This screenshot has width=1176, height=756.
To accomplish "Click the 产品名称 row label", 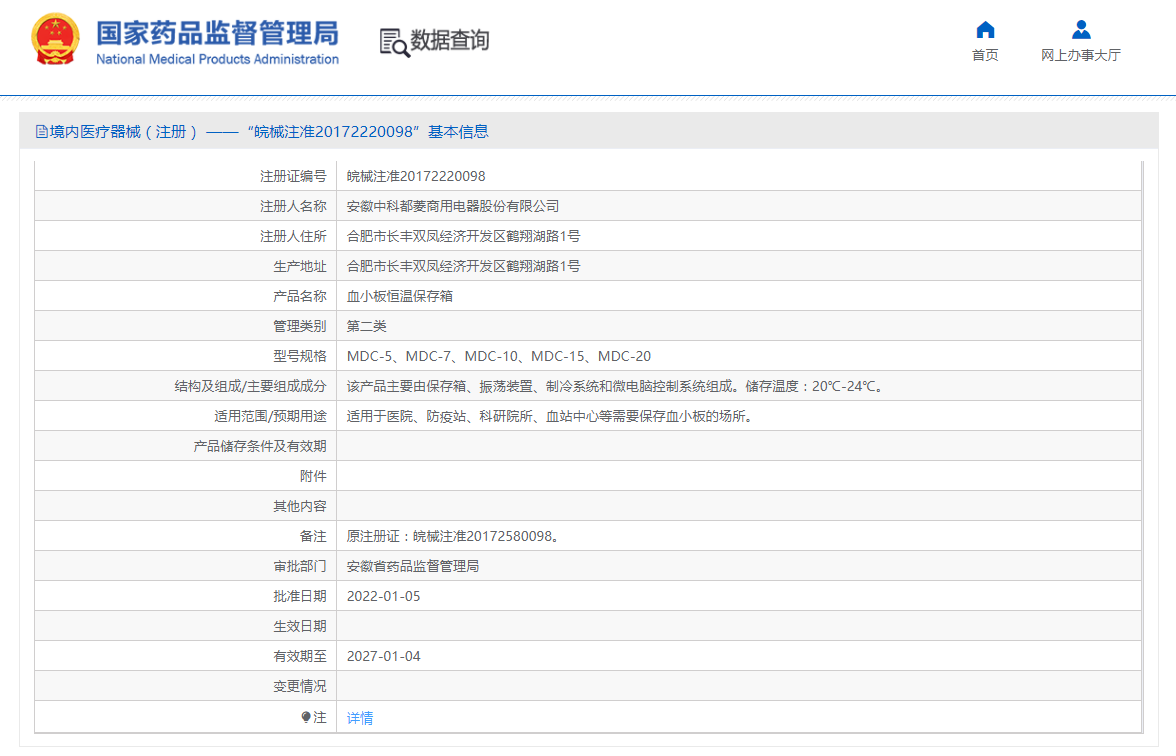I will pyautogui.click(x=300, y=296).
